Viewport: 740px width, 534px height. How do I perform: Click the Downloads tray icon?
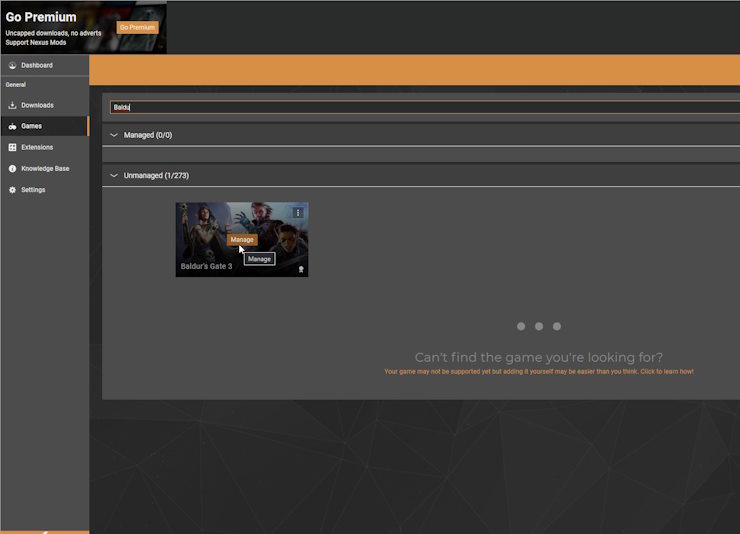click(12, 105)
